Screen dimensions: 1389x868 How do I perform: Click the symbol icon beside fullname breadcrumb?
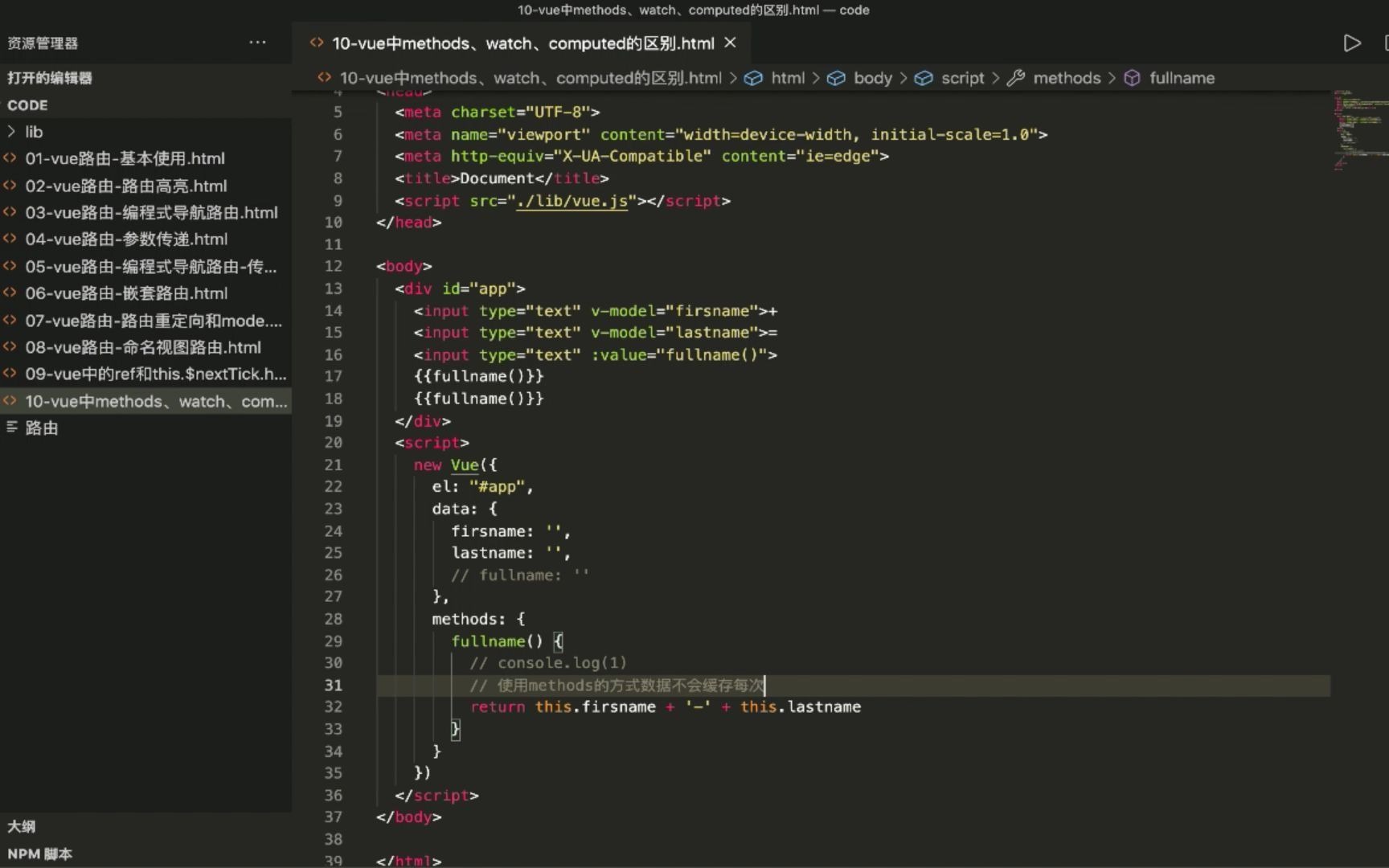(x=1132, y=78)
